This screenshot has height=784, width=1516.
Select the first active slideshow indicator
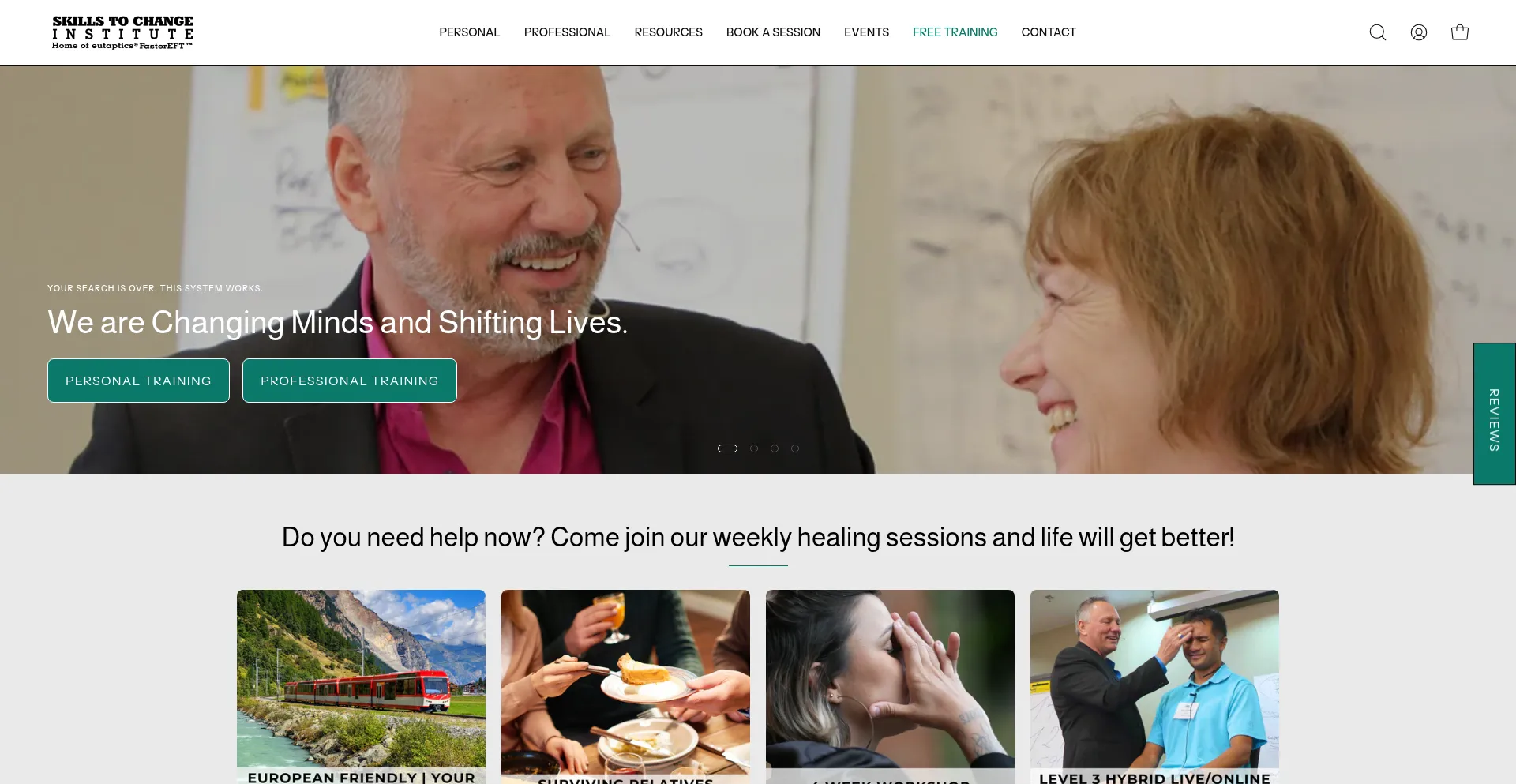[x=727, y=448]
